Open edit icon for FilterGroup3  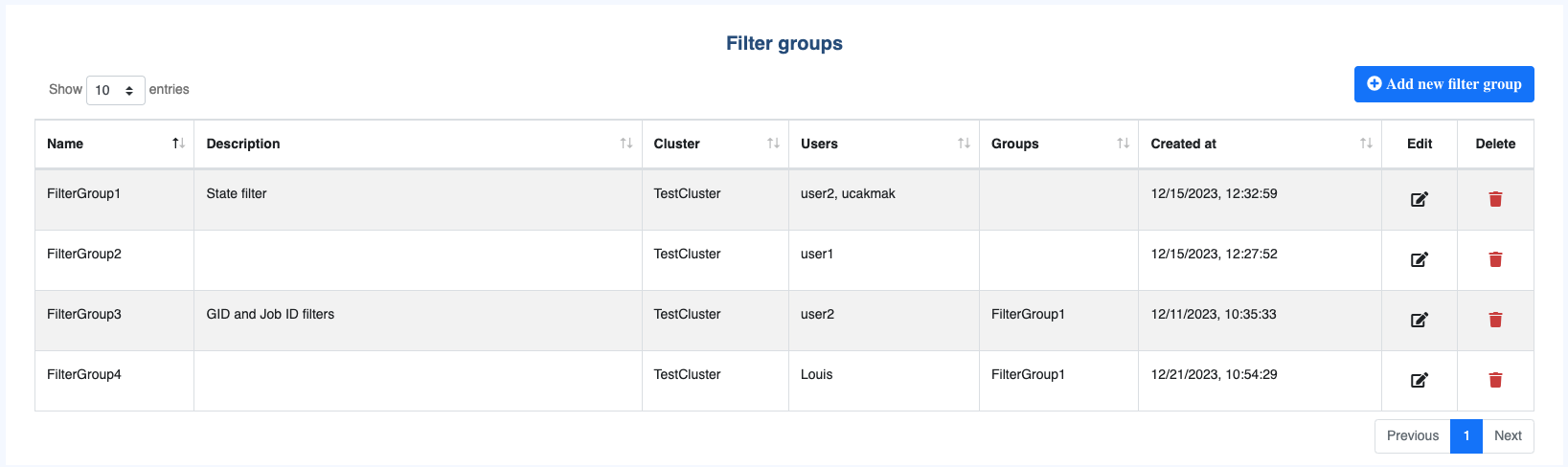click(x=1419, y=320)
